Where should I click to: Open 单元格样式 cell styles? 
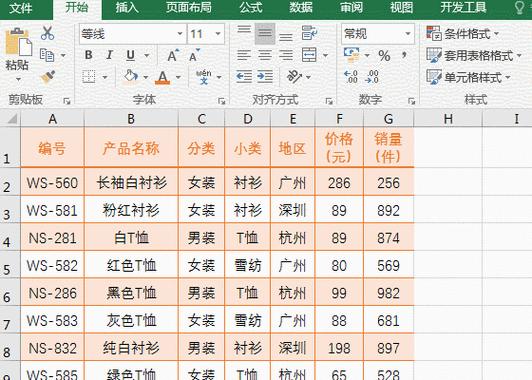(468, 77)
